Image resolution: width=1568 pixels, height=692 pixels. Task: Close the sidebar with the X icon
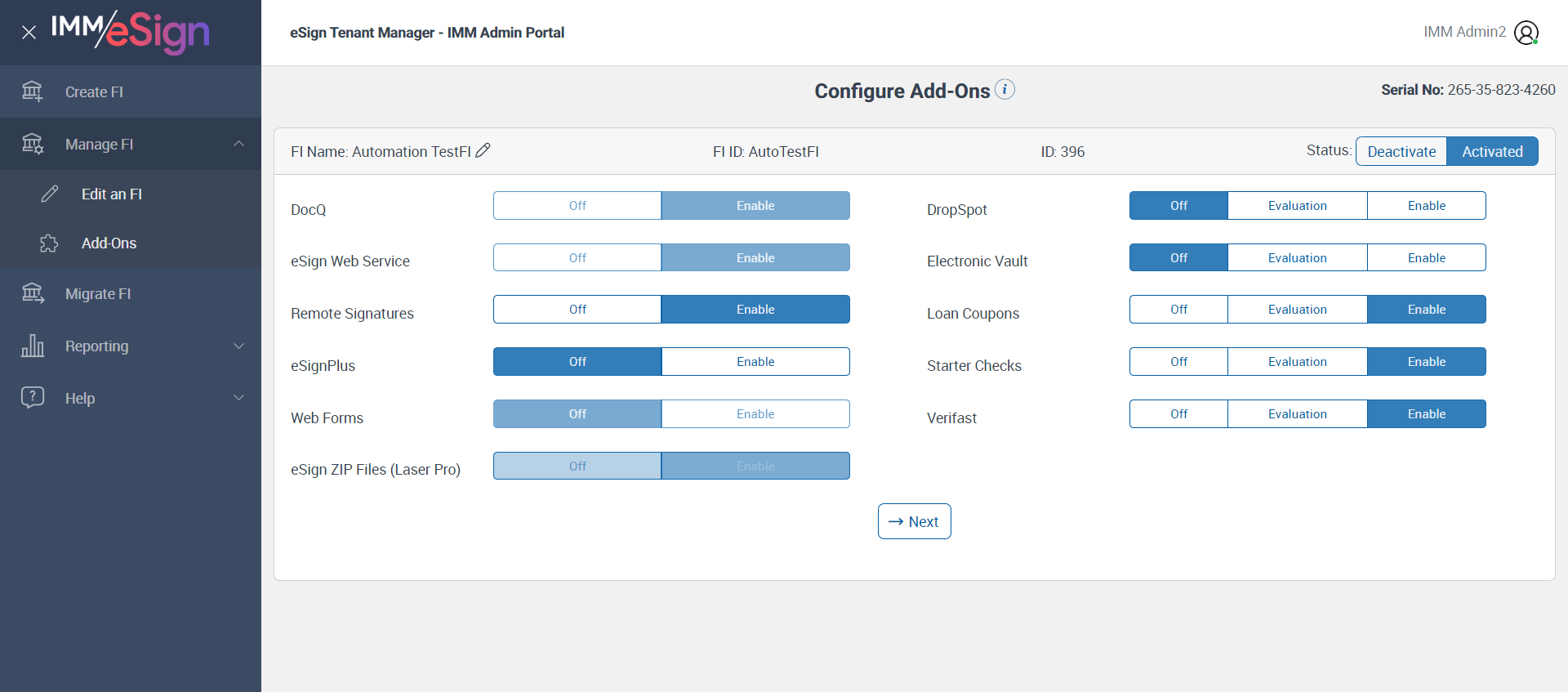tap(29, 33)
